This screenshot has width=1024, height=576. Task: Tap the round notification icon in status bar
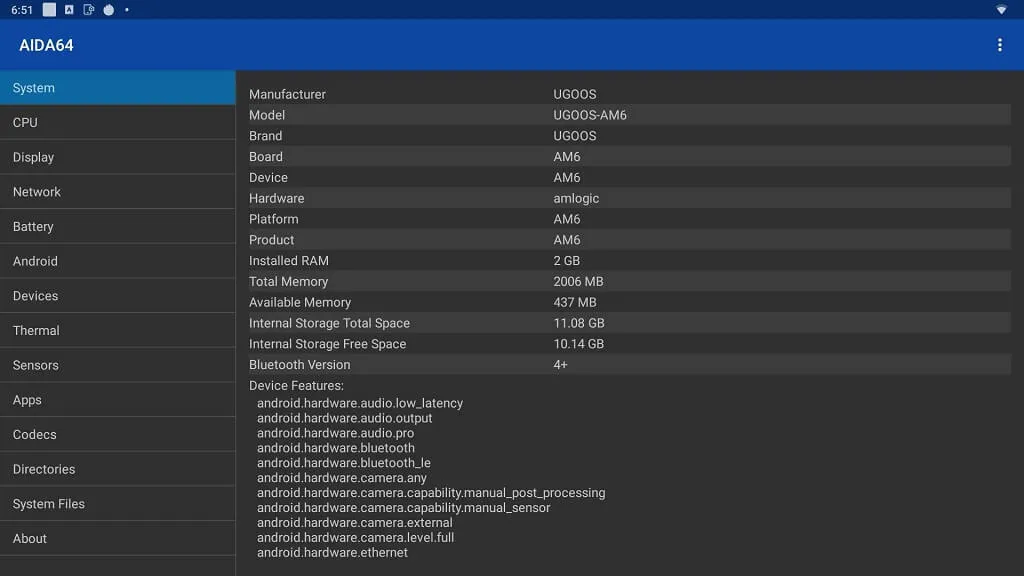[x=108, y=10]
